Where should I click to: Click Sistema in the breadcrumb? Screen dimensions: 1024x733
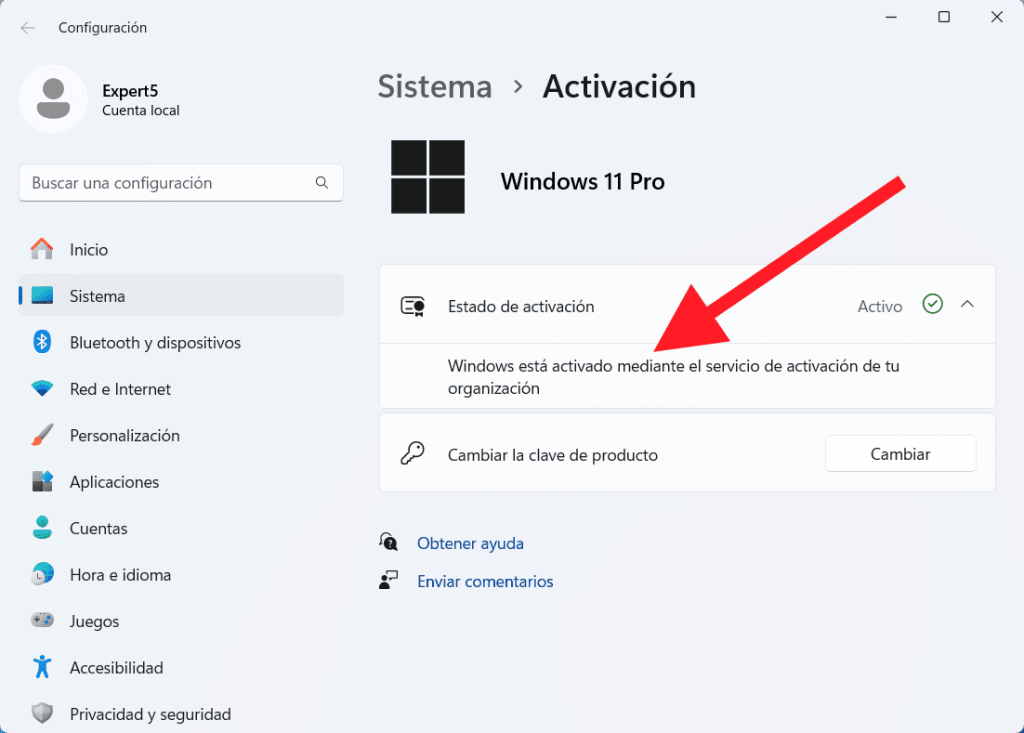434,87
